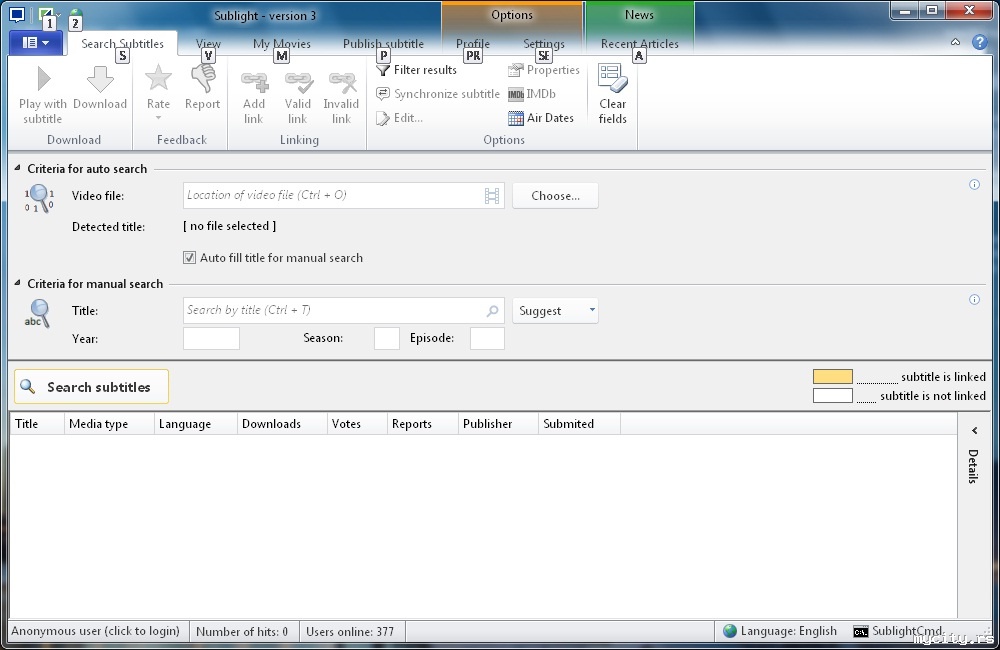1000x650 pixels.
Task: Click the Language: English globe item
Action: pyautogui.click(x=780, y=632)
